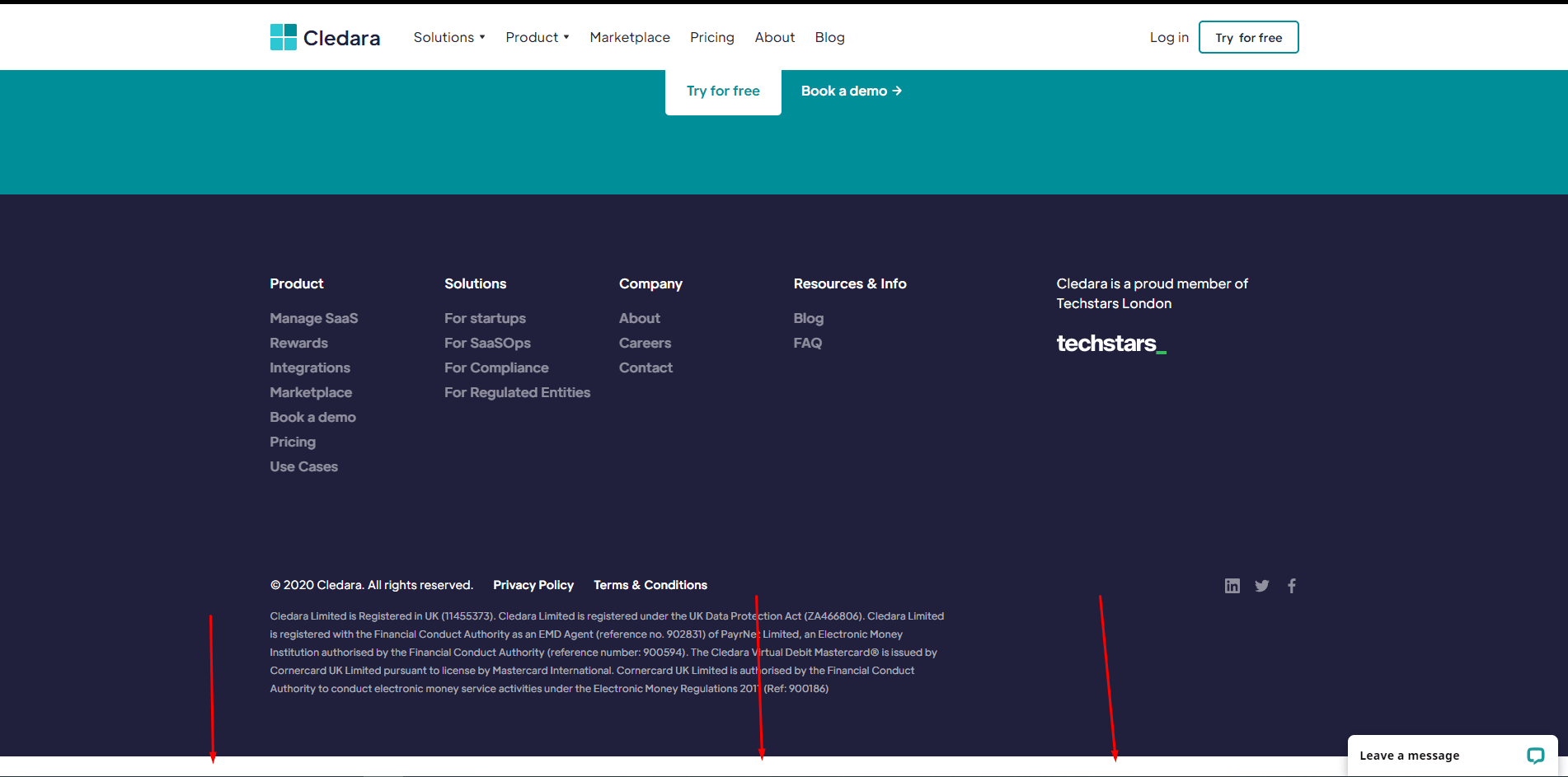1568x777 pixels.
Task: Open Integrations footer link
Action: [x=310, y=367]
